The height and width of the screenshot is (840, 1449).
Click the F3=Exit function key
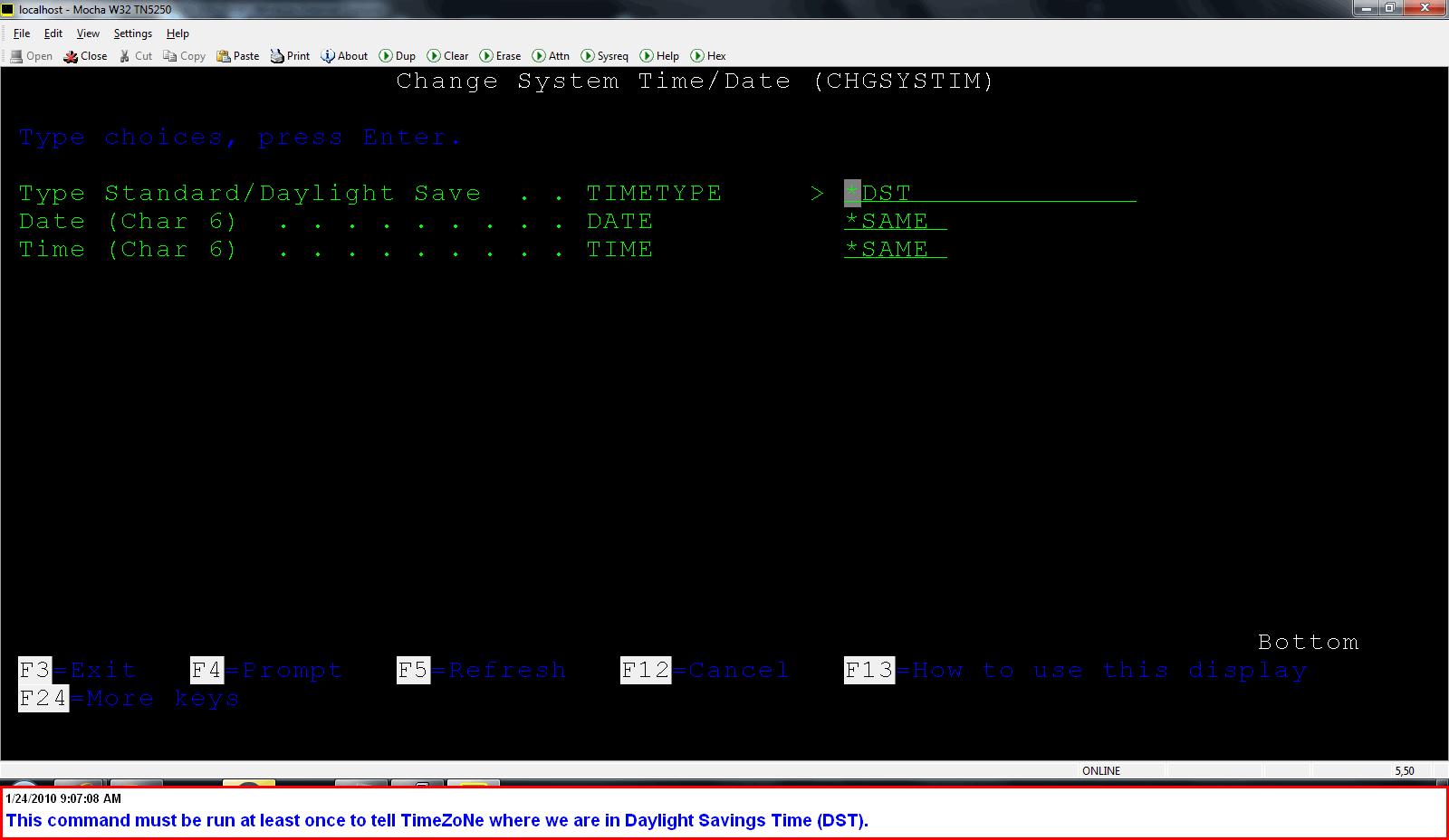coord(77,671)
